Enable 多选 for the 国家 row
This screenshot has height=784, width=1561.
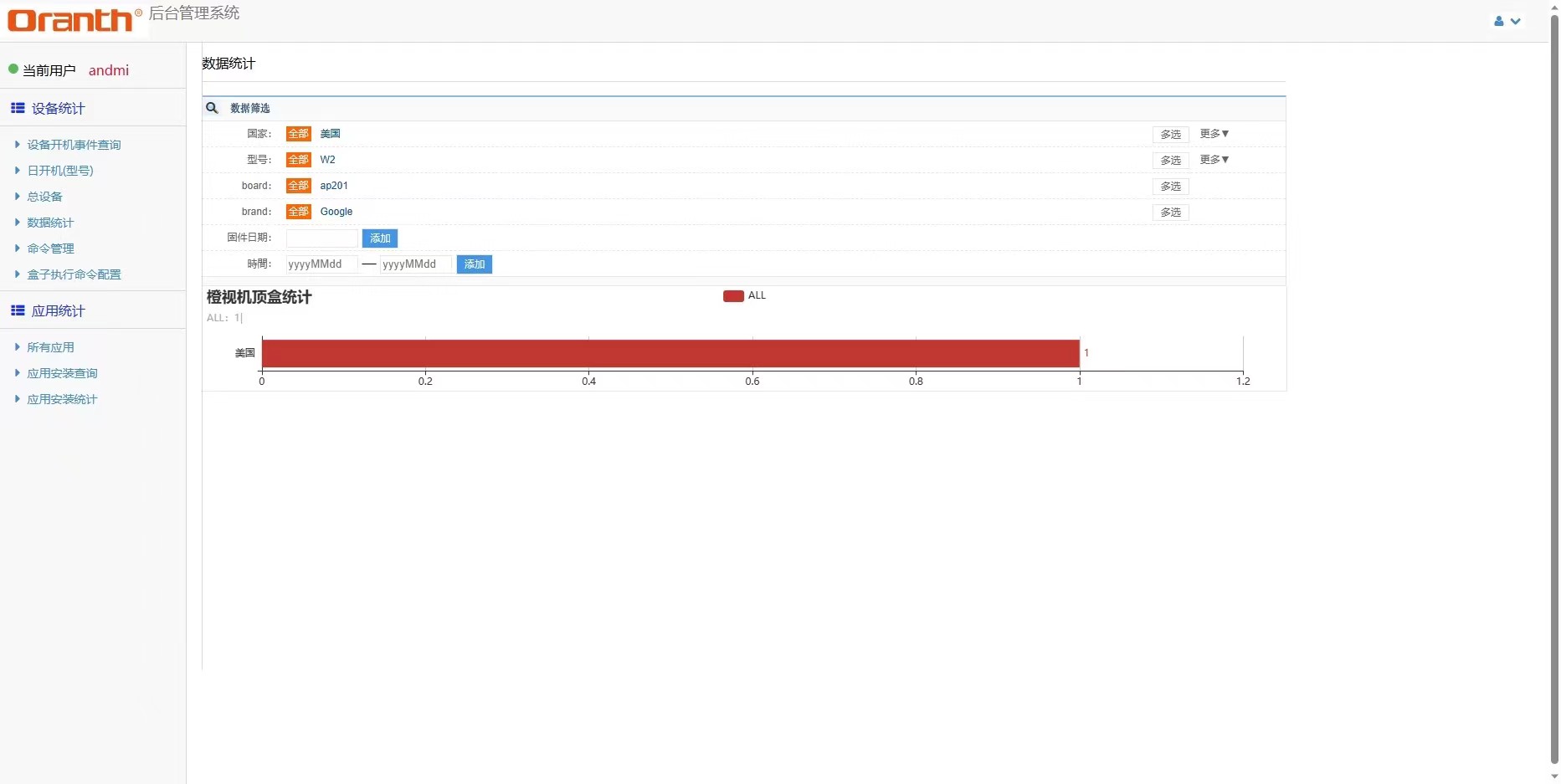1170,135
